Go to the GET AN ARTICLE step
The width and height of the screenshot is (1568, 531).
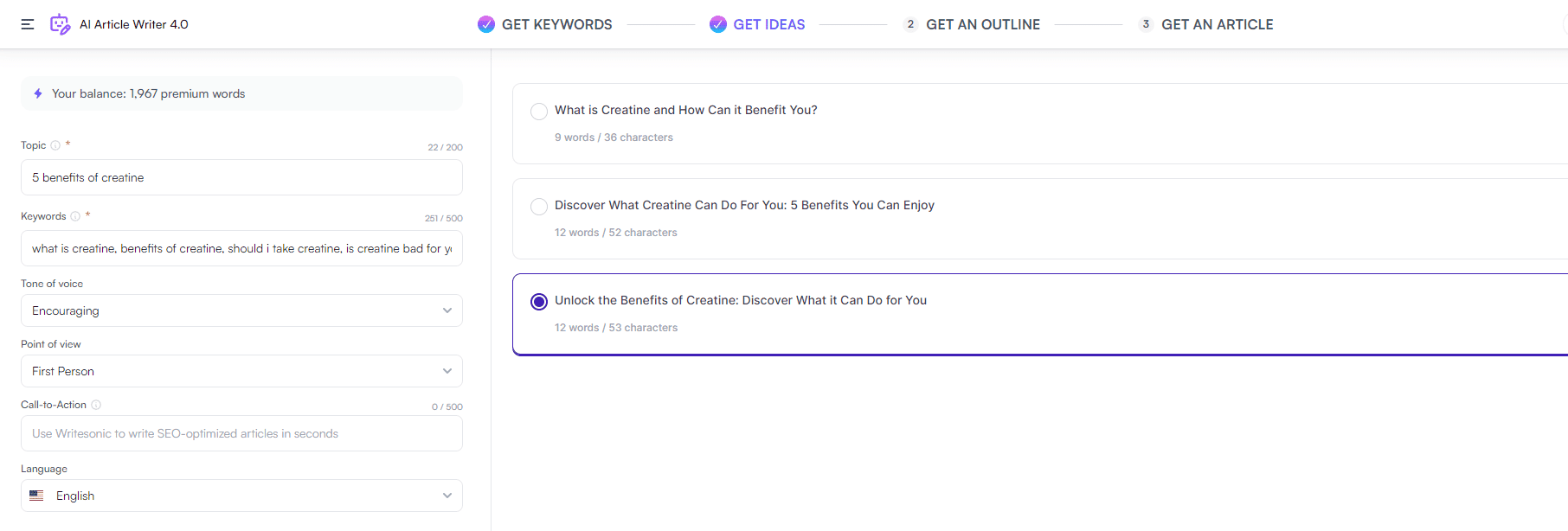point(1218,24)
